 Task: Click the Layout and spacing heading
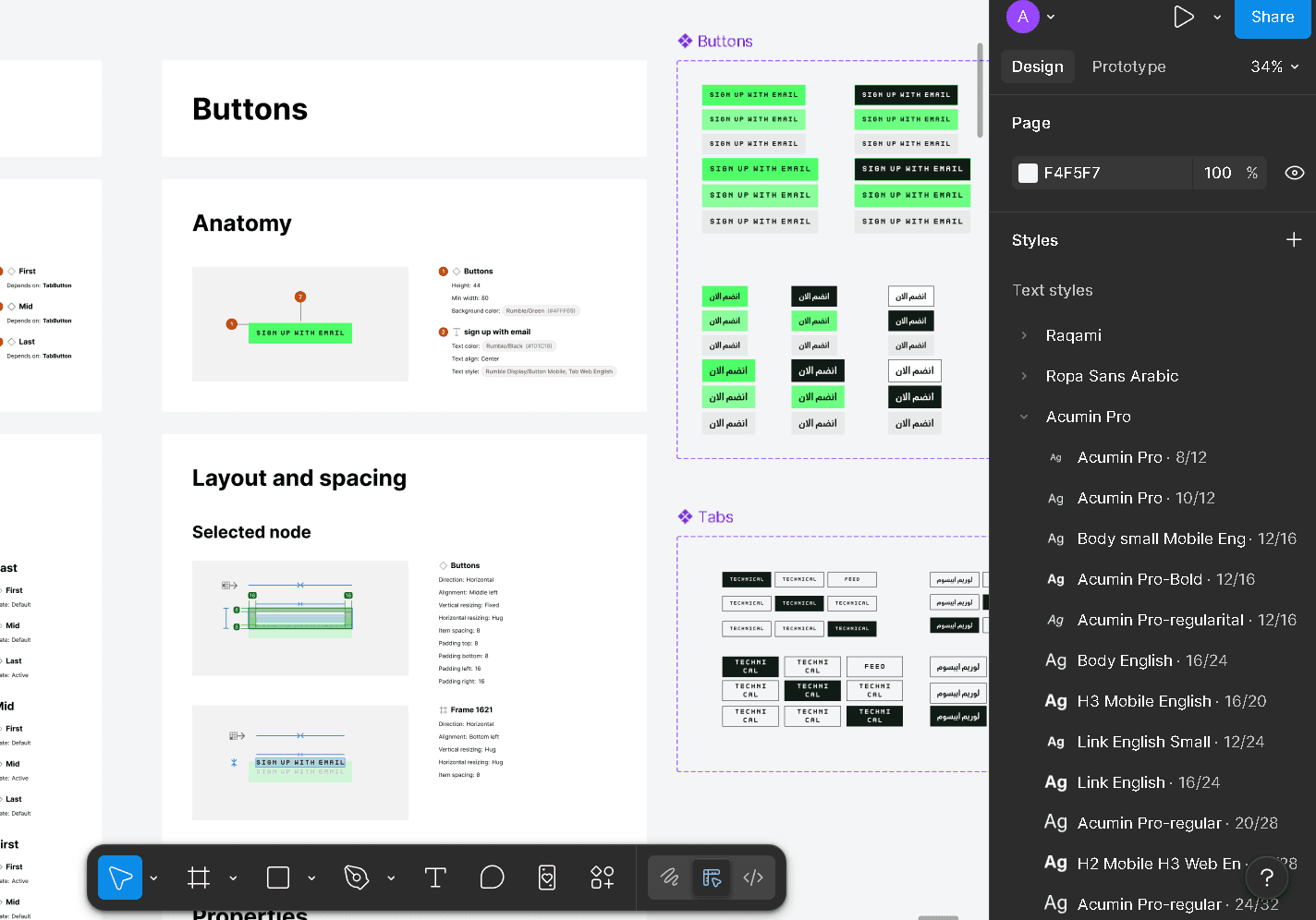(299, 478)
